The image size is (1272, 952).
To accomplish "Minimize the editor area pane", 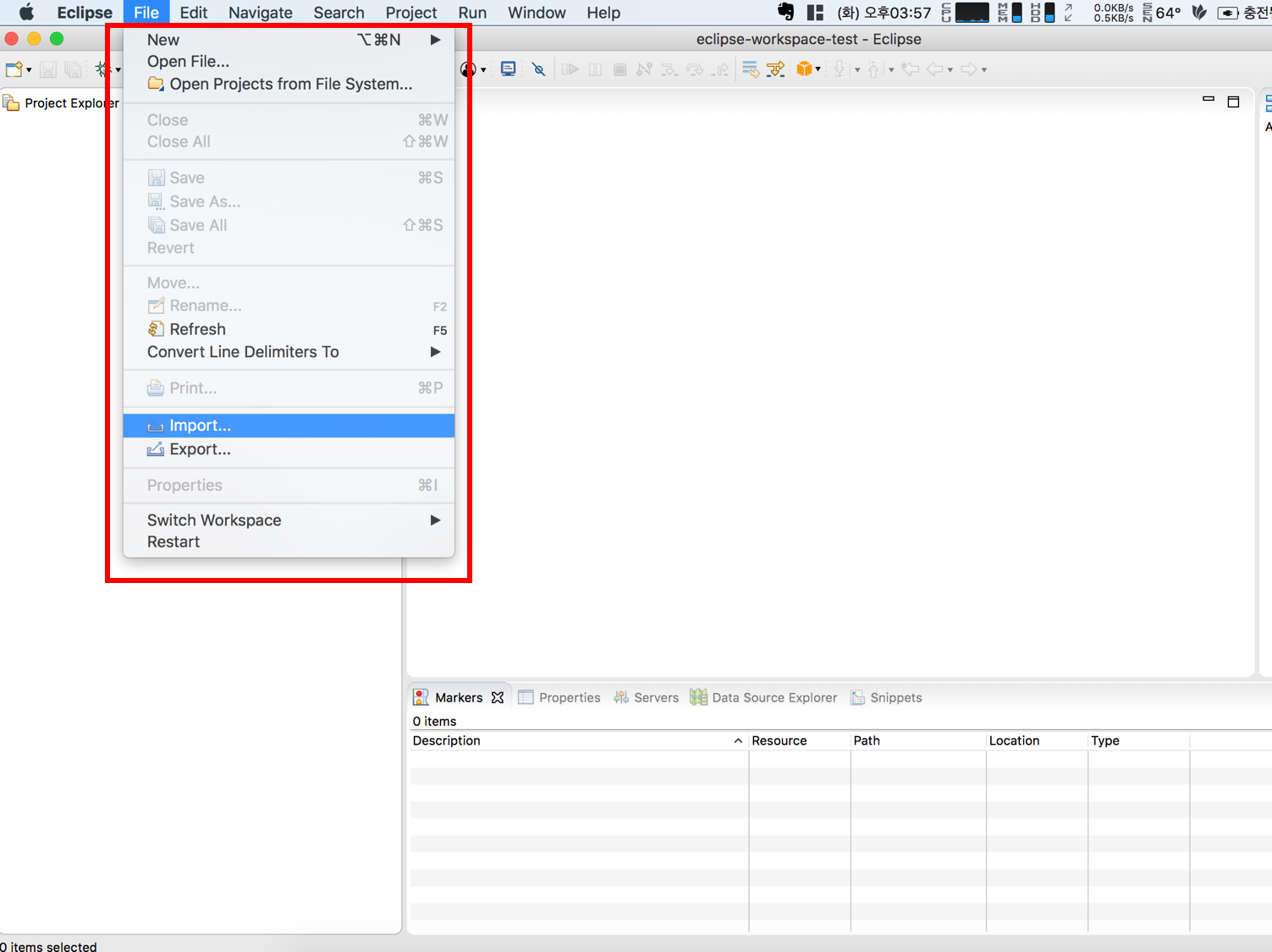I will [x=1209, y=100].
